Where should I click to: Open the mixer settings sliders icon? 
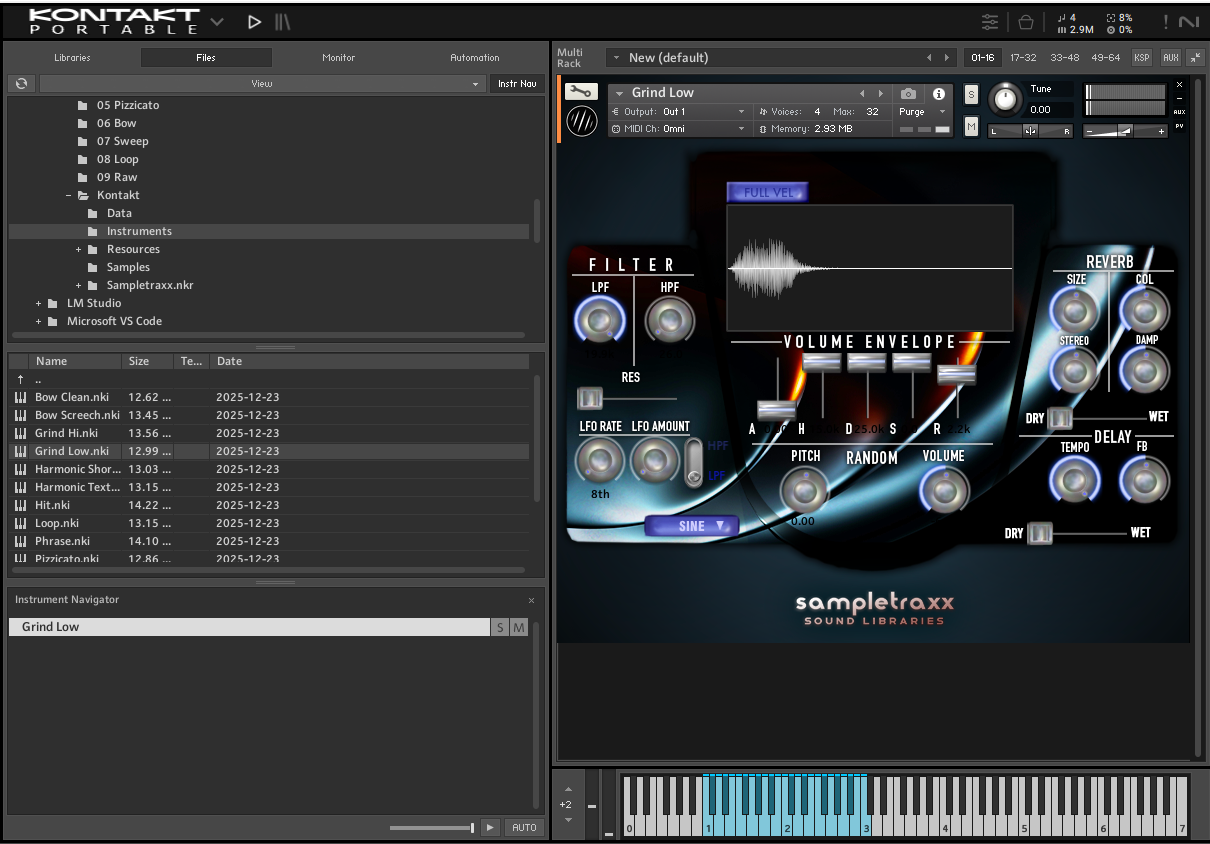990,22
